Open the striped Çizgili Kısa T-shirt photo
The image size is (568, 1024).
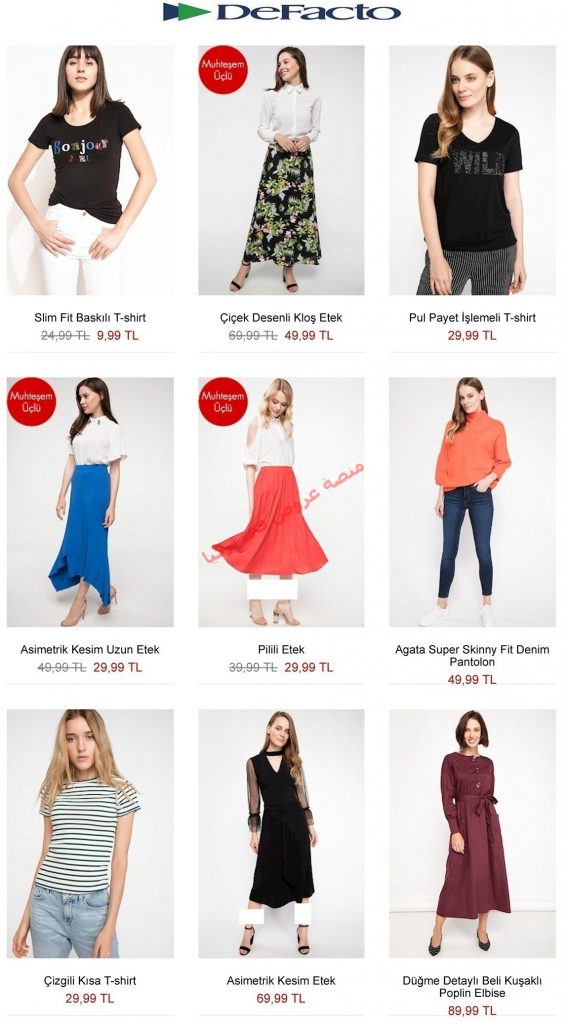coord(90,834)
